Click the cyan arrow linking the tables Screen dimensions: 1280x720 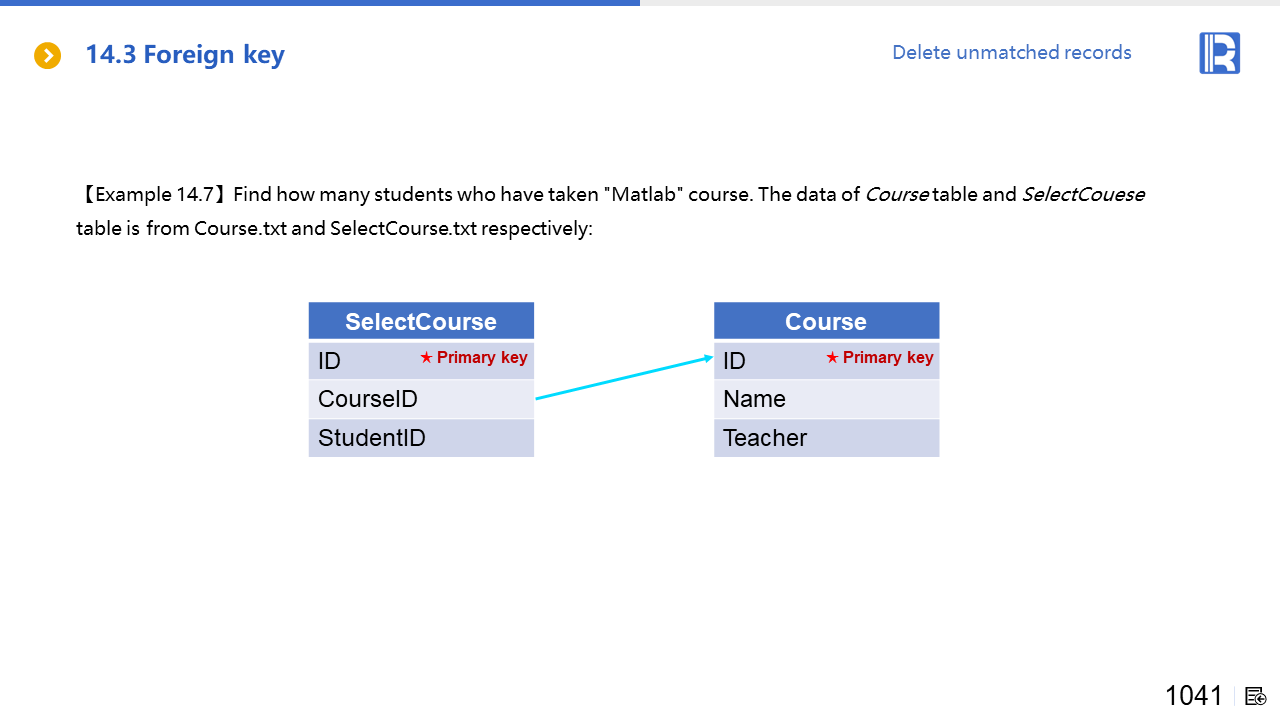624,378
